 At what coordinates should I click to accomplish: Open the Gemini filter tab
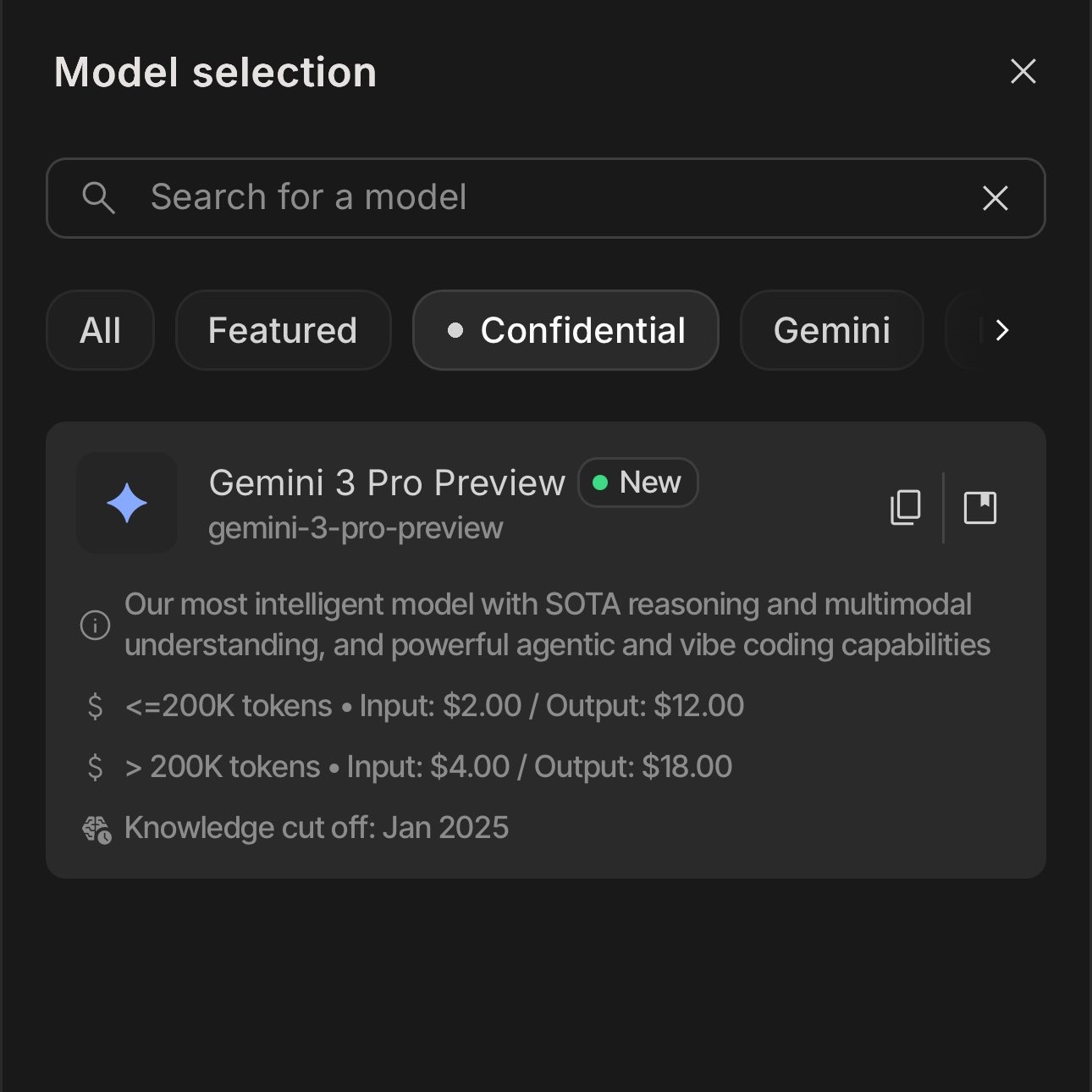pyautogui.click(x=831, y=330)
